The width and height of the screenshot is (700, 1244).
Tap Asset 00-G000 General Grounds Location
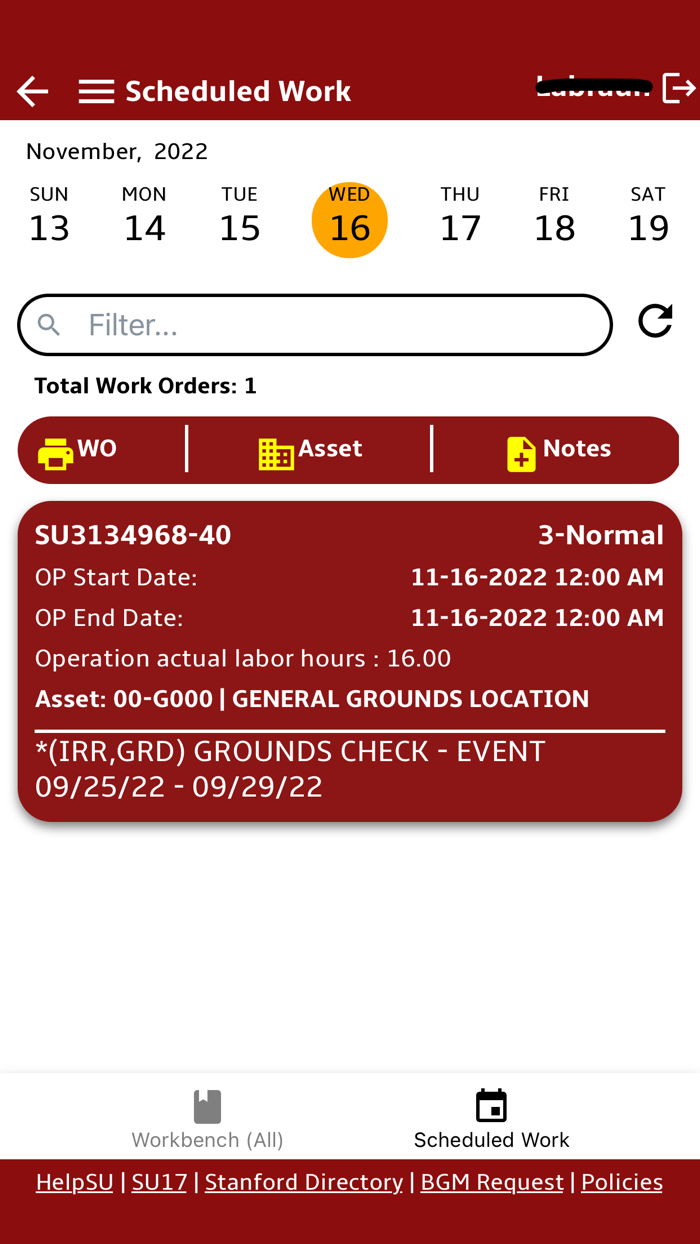(312, 699)
